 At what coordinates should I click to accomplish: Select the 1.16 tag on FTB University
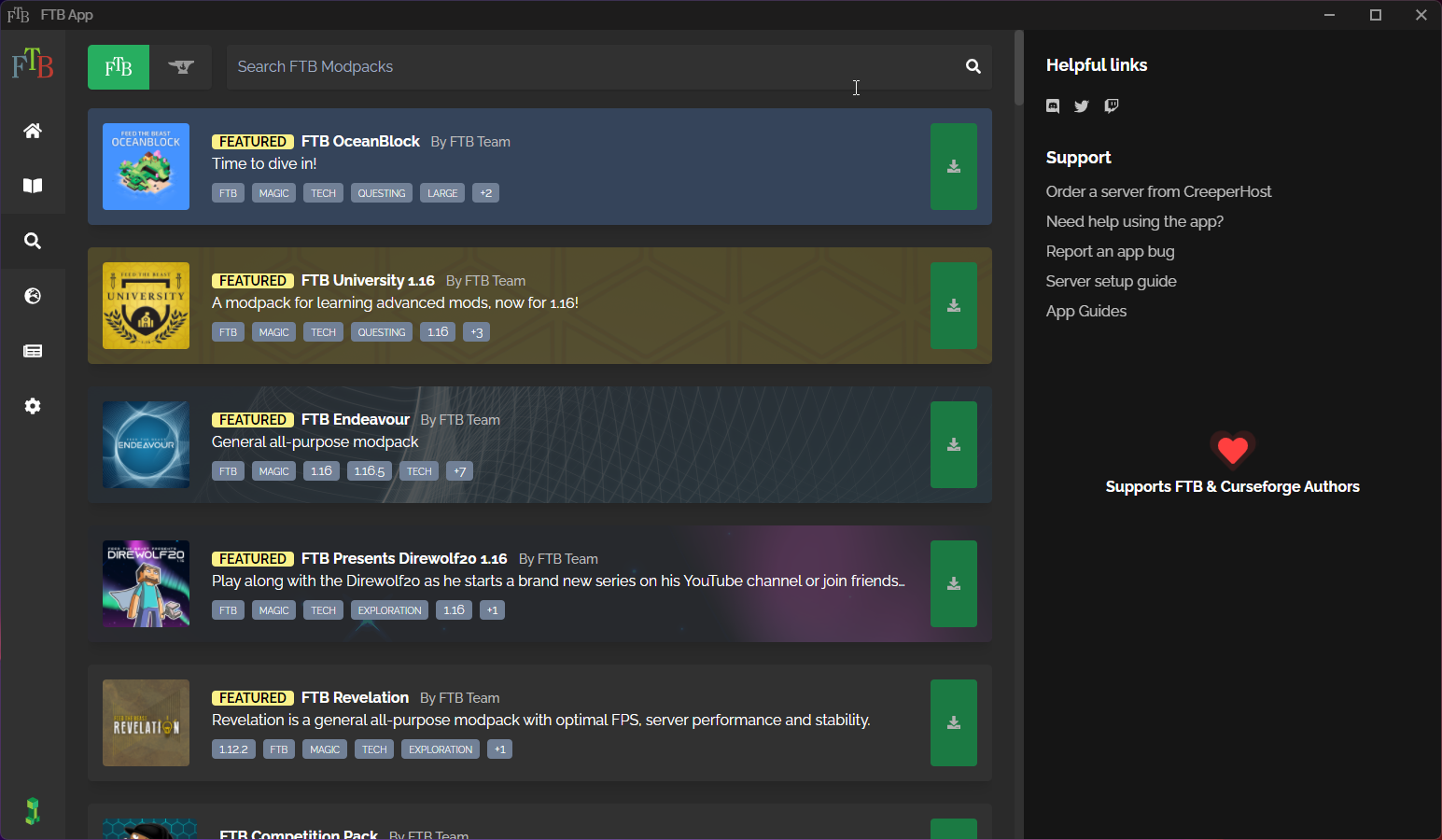coord(438,332)
